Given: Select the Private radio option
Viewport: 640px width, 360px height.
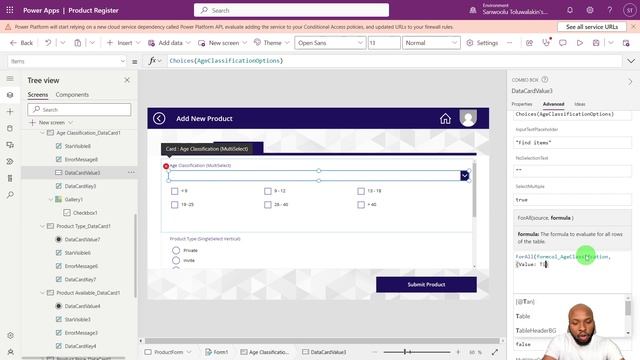Looking at the screenshot, I should 176,250.
